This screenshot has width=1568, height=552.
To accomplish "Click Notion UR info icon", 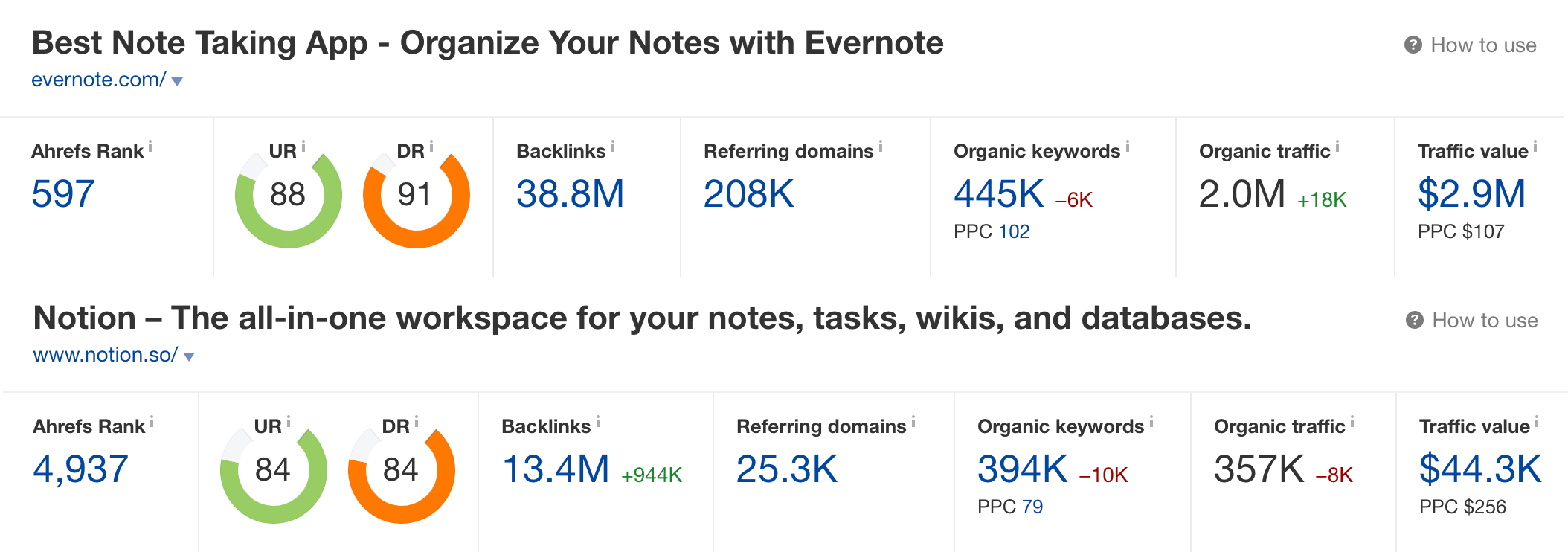I will [289, 422].
